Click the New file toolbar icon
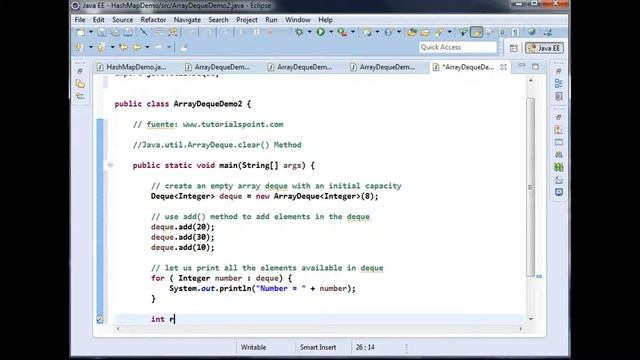640x360 pixels. [80, 32]
